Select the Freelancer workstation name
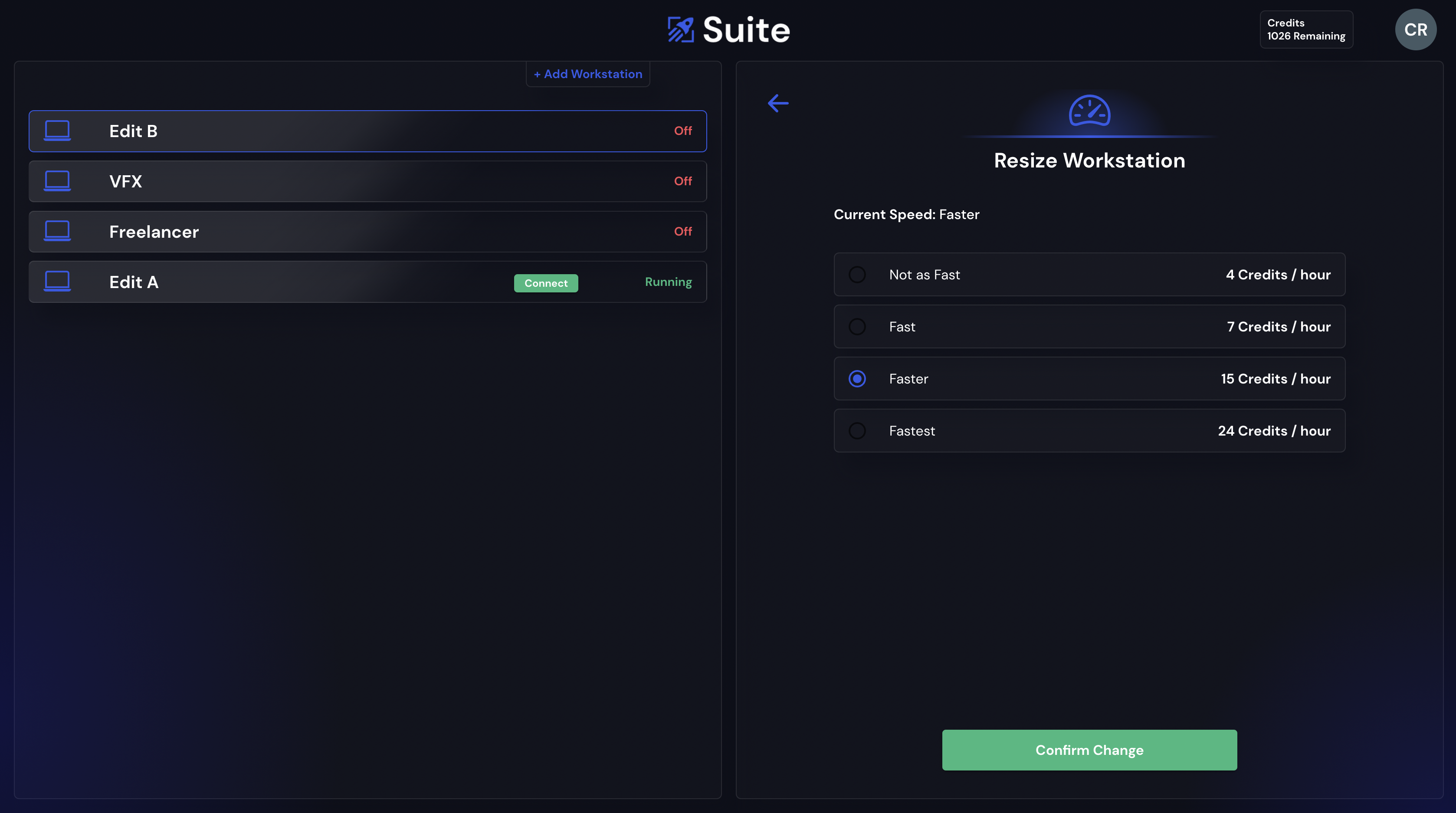This screenshot has height=813, width=1456. 154,232
